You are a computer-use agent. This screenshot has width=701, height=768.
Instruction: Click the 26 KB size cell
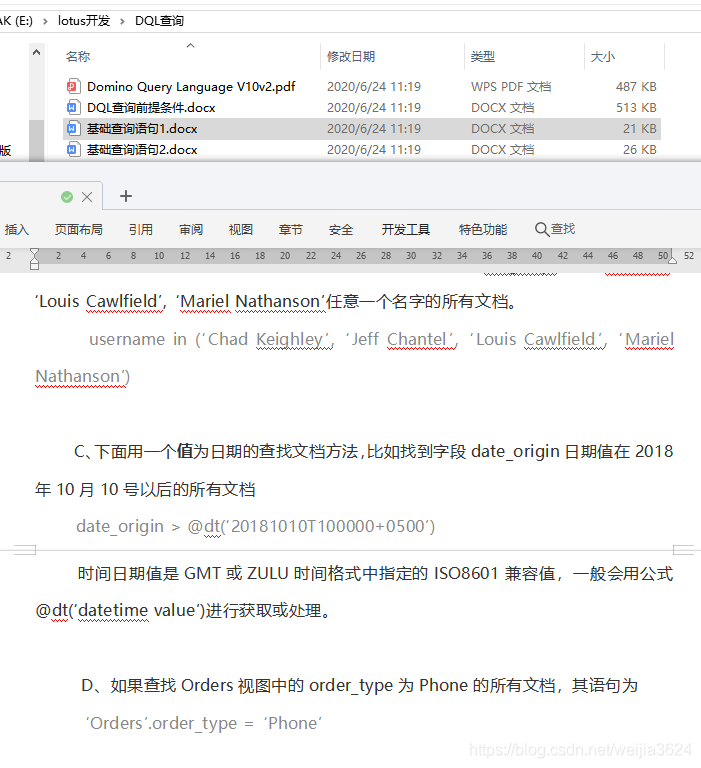coord(639,150)
